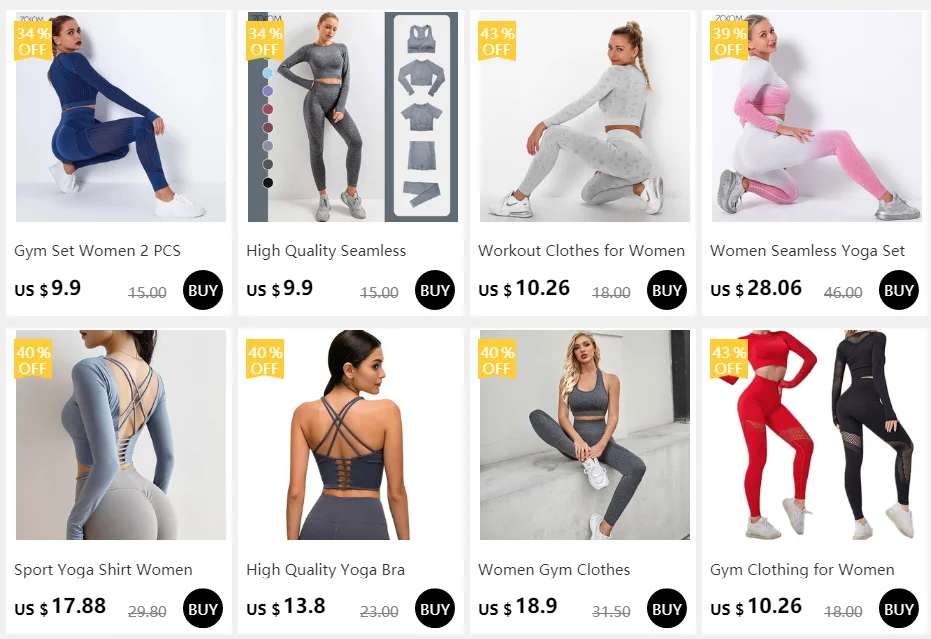The width and height of the screenshot is (931, 639).
Task: Click BUY for High Quality Yoga Bra
Action: pyautogui.click(x=435, y=609)
